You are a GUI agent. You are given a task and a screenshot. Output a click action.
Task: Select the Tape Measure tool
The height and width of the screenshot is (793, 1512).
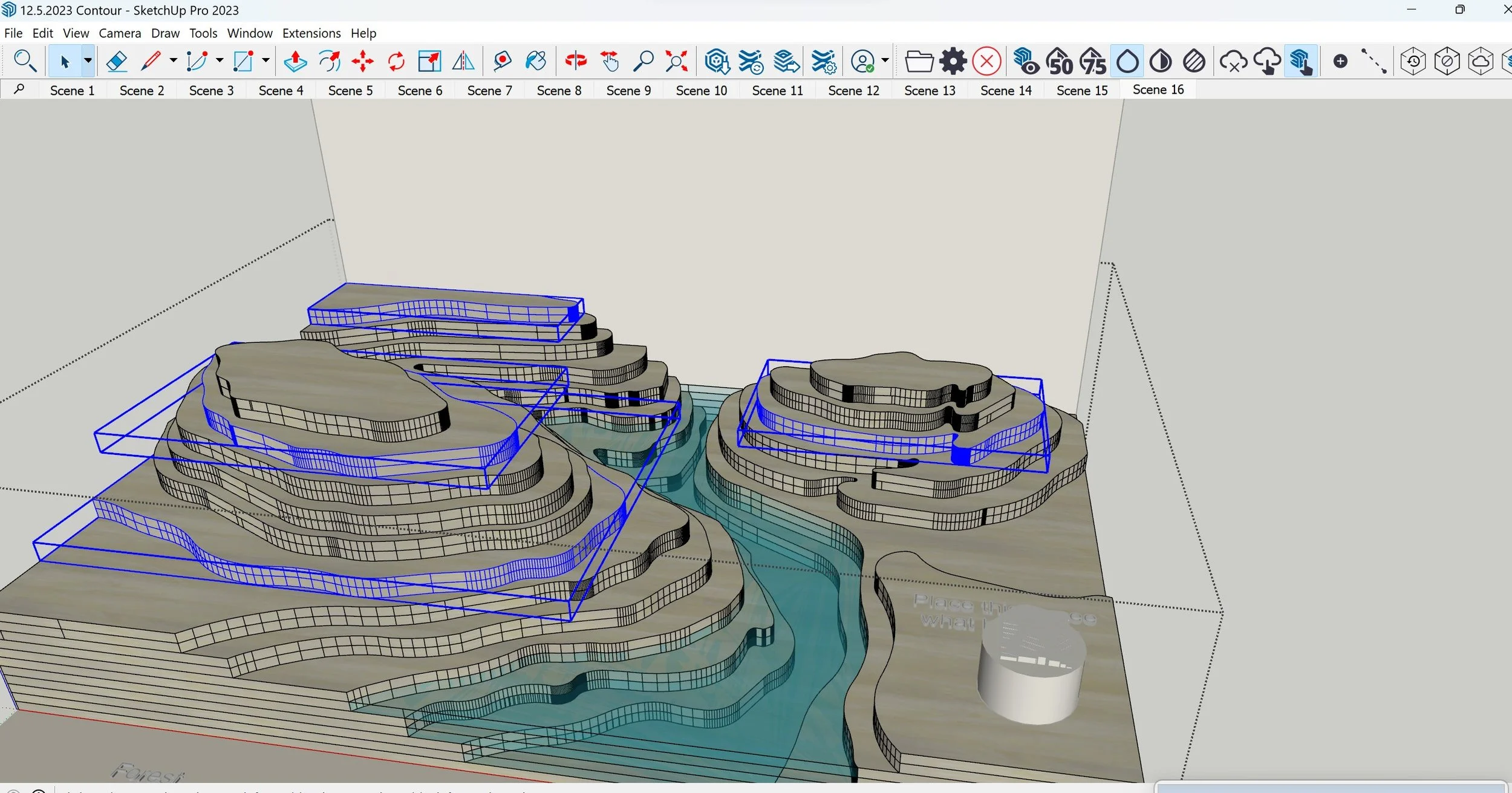pos(502,61)
